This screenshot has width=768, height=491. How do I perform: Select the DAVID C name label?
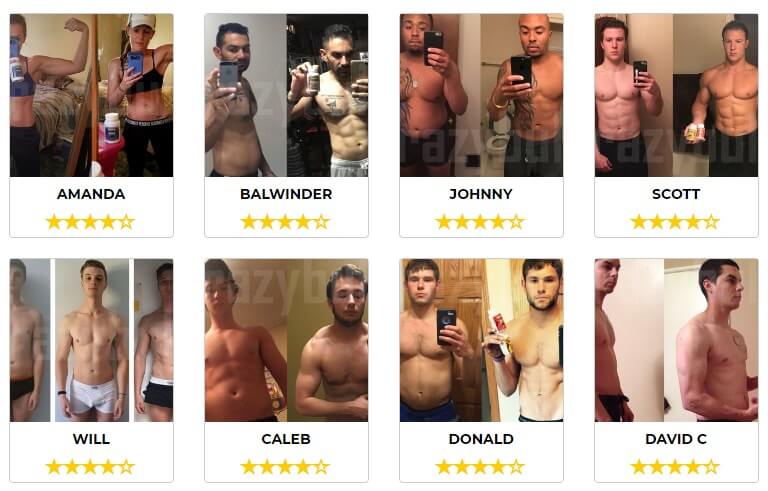[676, 439]
